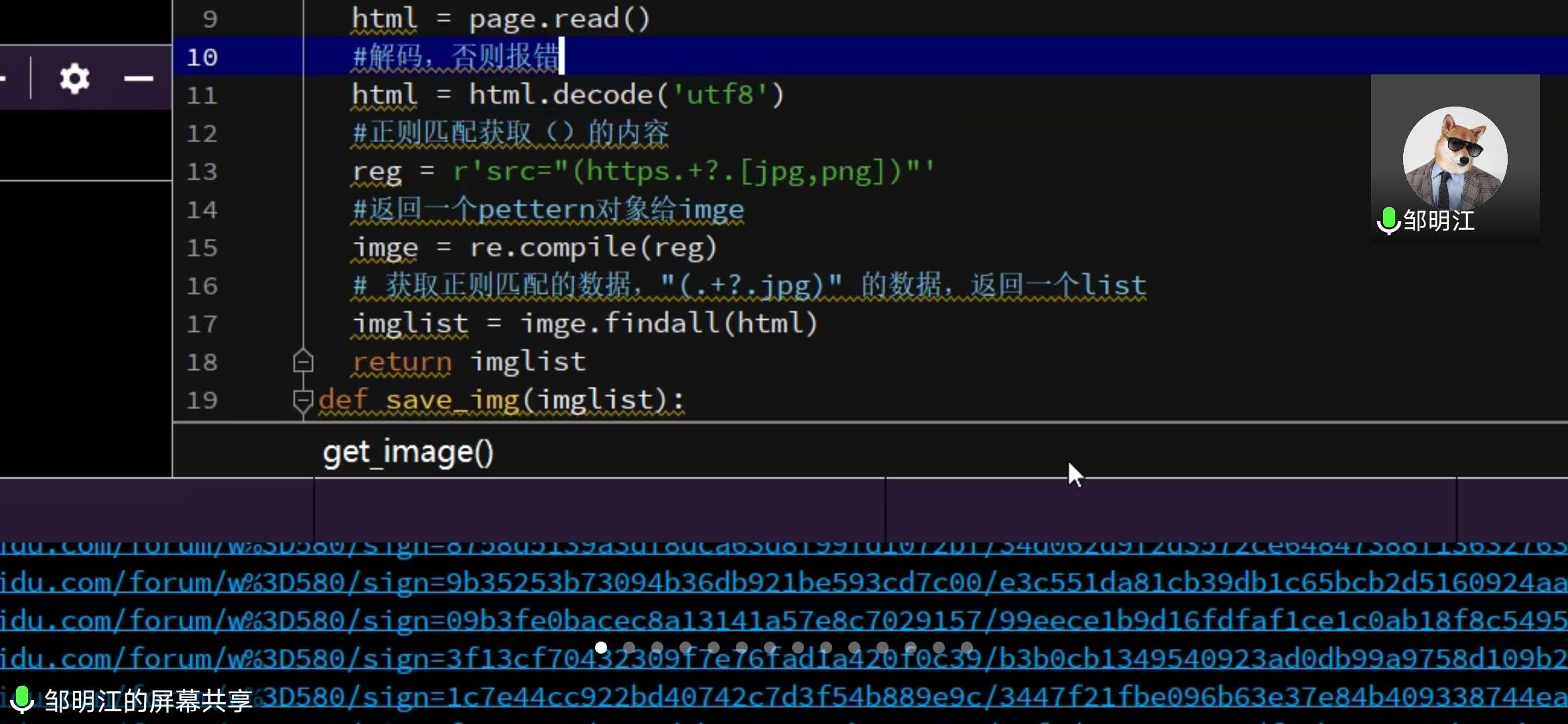
Task: Select the last page indicator dot
Action: (x=967, y=647)
